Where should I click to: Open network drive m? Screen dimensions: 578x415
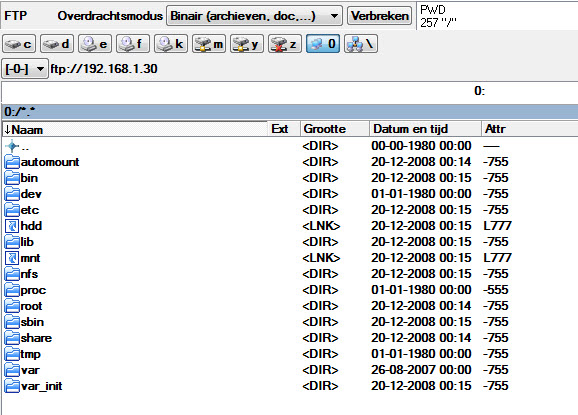tap(209, 44)
